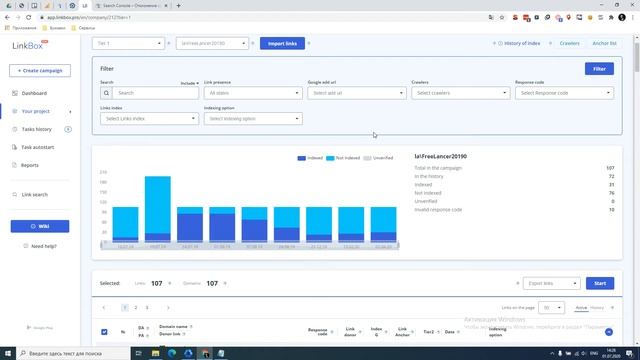The width and height of the screenshot is (640, 360).
Task: Open Your project in sidebar
Action: coord(36,111)
